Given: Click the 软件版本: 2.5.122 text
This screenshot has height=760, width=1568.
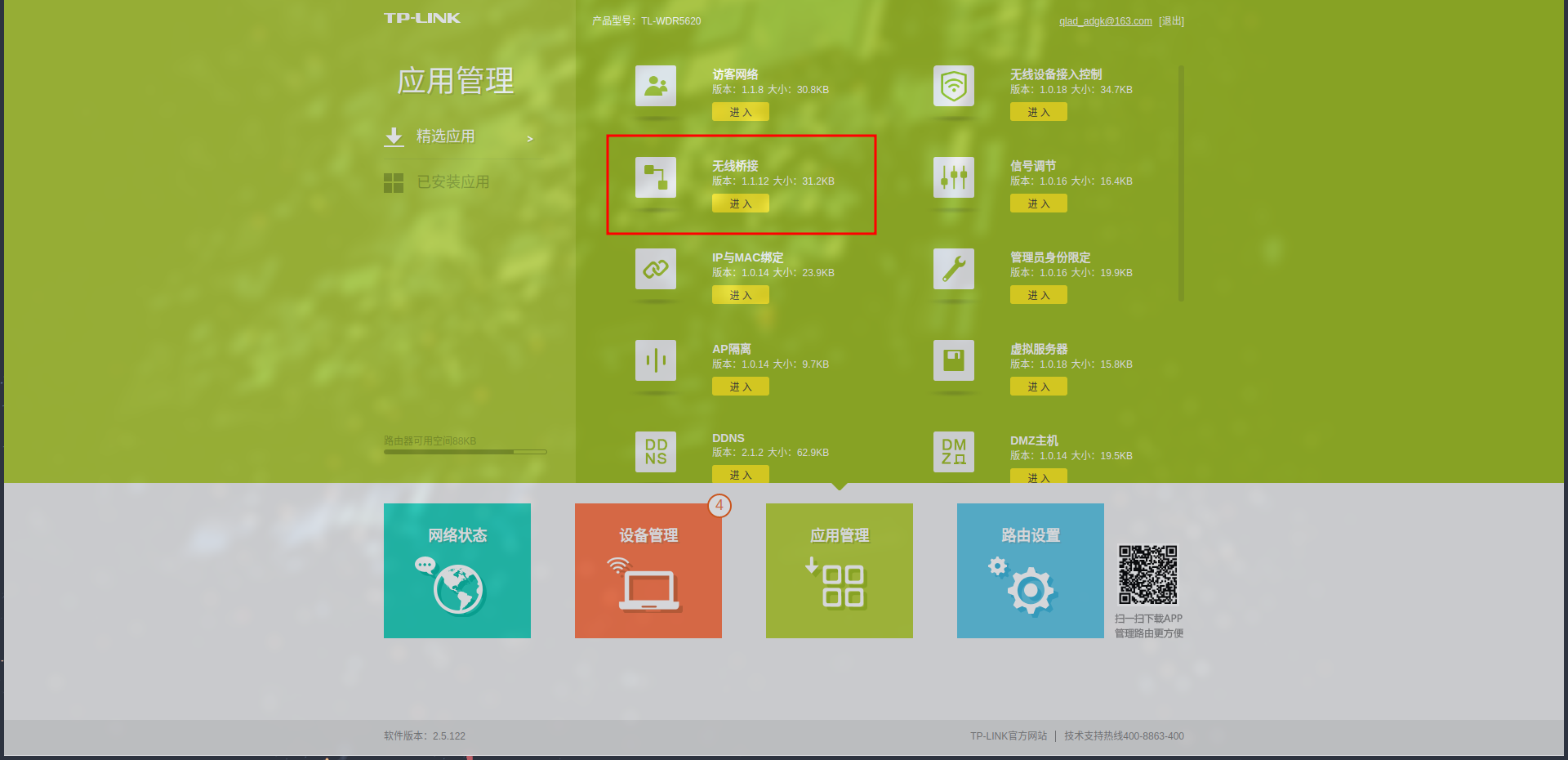Looking at the screenshot, I should point(425,736).
